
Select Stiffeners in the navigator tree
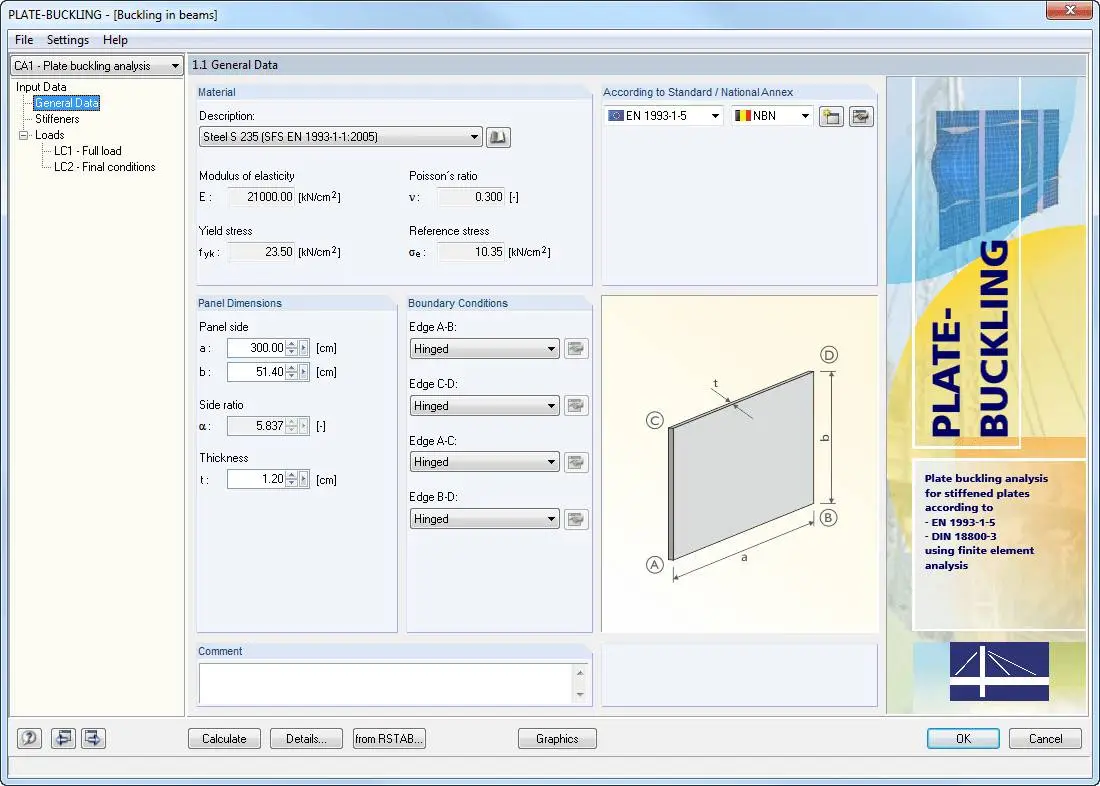click(57, 119)
